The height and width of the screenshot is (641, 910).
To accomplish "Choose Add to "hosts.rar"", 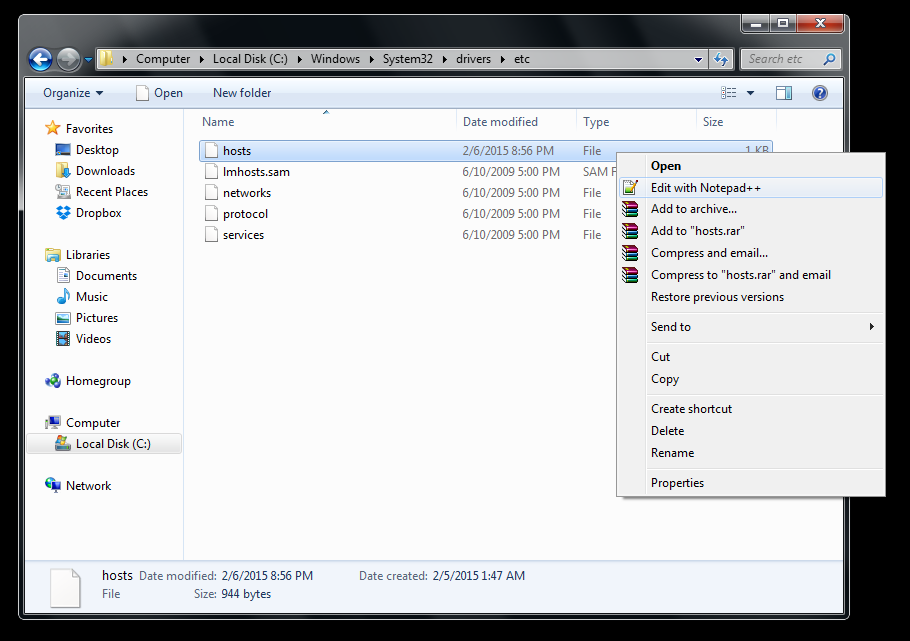I will (750, 231).
